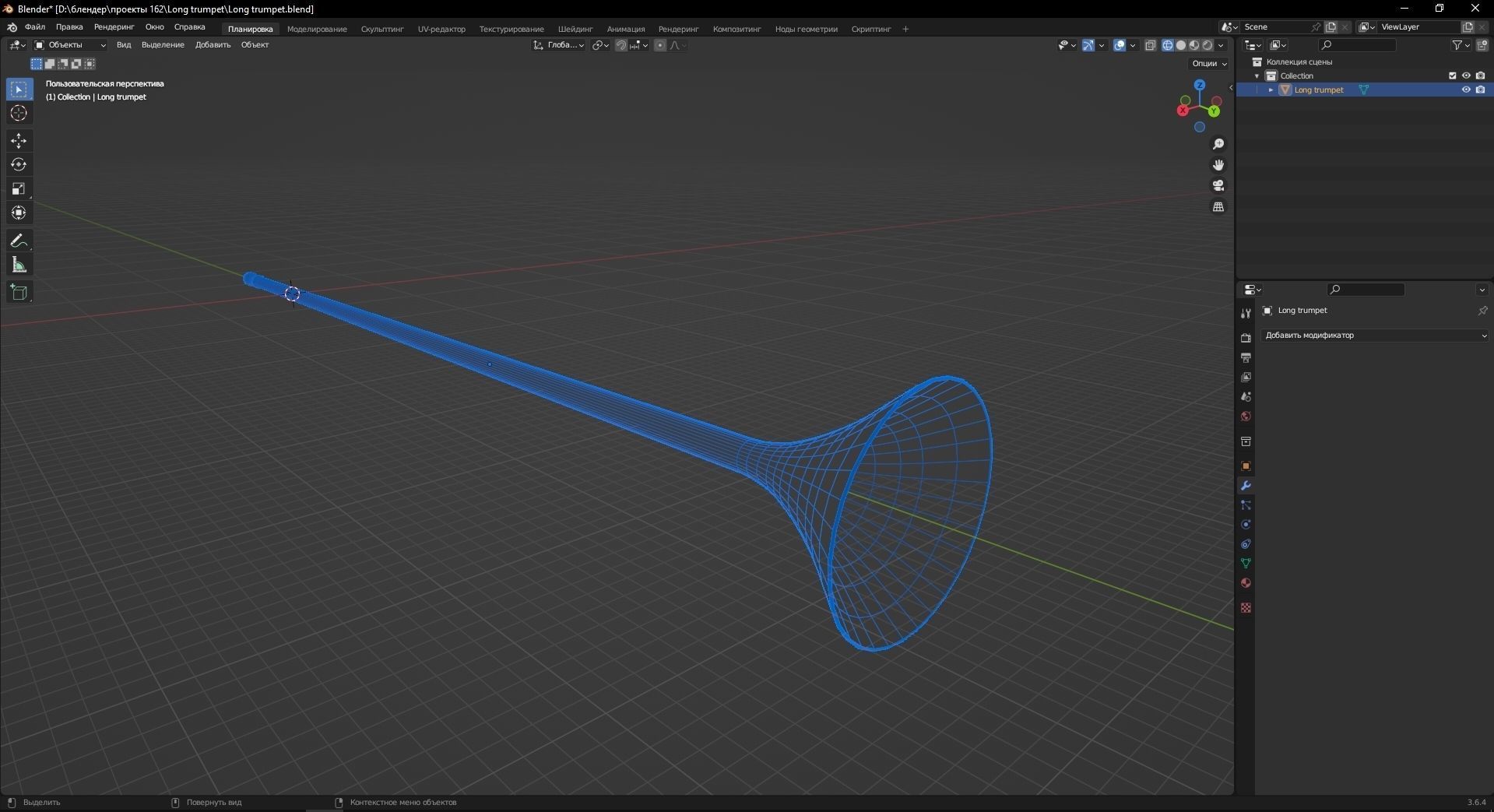Toggle camera view icon in viewport sidebar
Screen dimensions: 1494x812
(1218, 185)
